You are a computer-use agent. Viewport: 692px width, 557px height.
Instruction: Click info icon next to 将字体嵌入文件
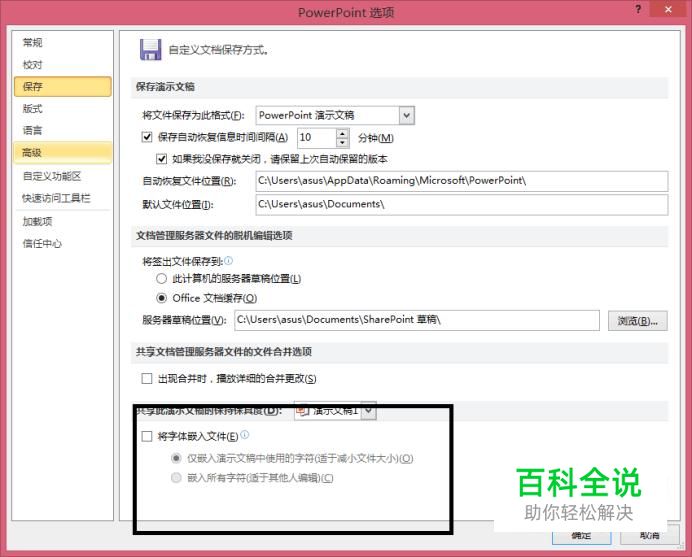tap(245, 435)
